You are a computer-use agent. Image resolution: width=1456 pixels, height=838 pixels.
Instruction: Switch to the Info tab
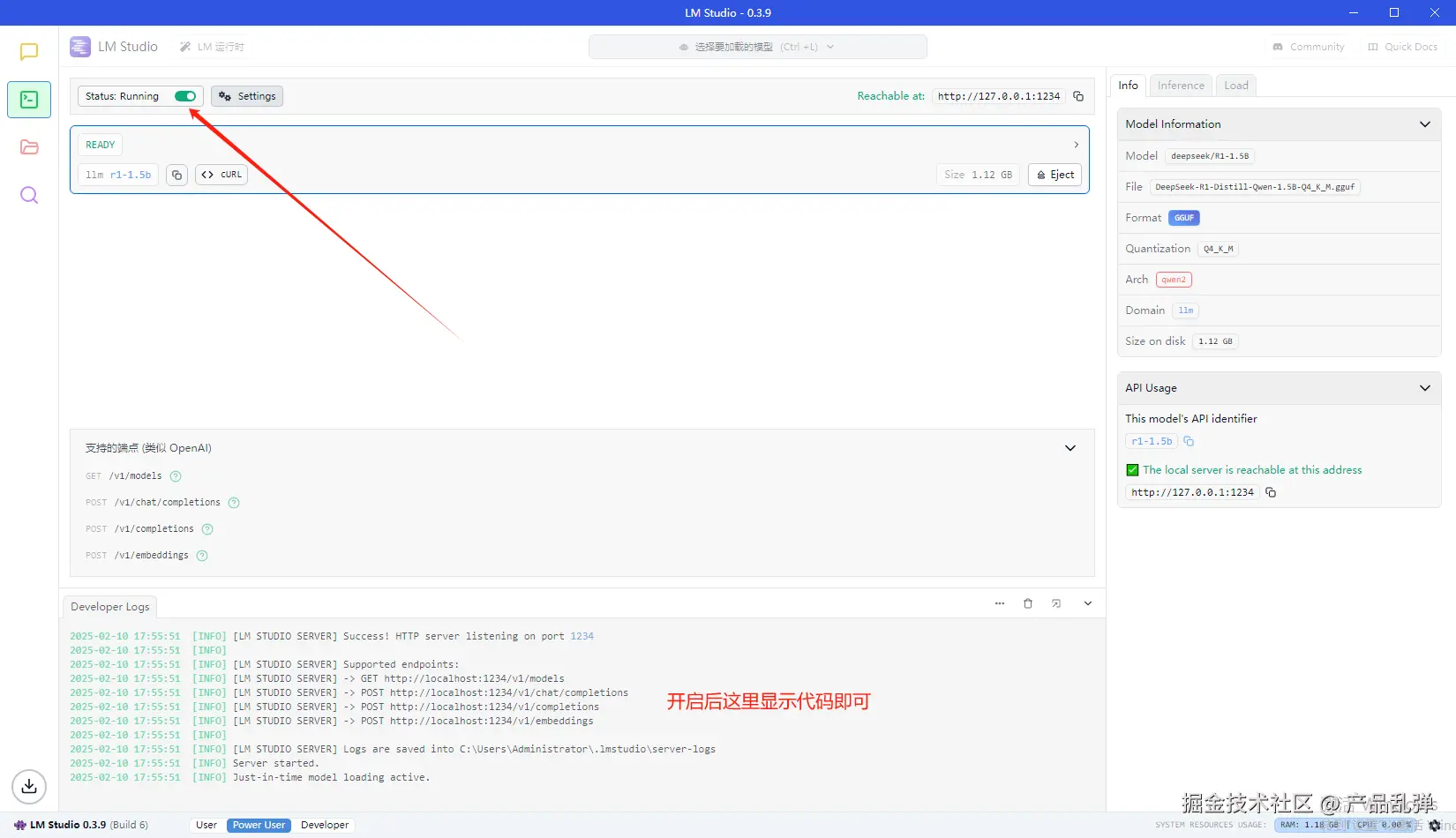point(1128,86)
